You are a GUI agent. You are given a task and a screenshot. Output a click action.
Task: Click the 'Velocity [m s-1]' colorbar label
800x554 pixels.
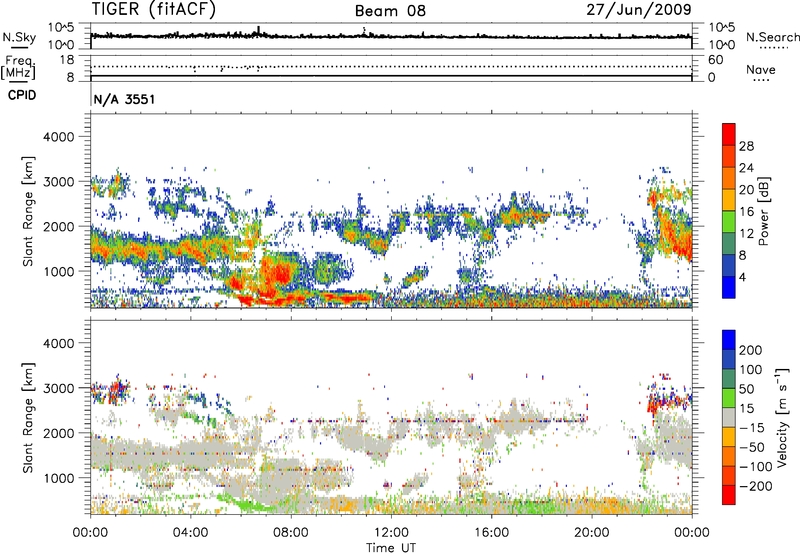pyautogui.click(x=781, y=417)
